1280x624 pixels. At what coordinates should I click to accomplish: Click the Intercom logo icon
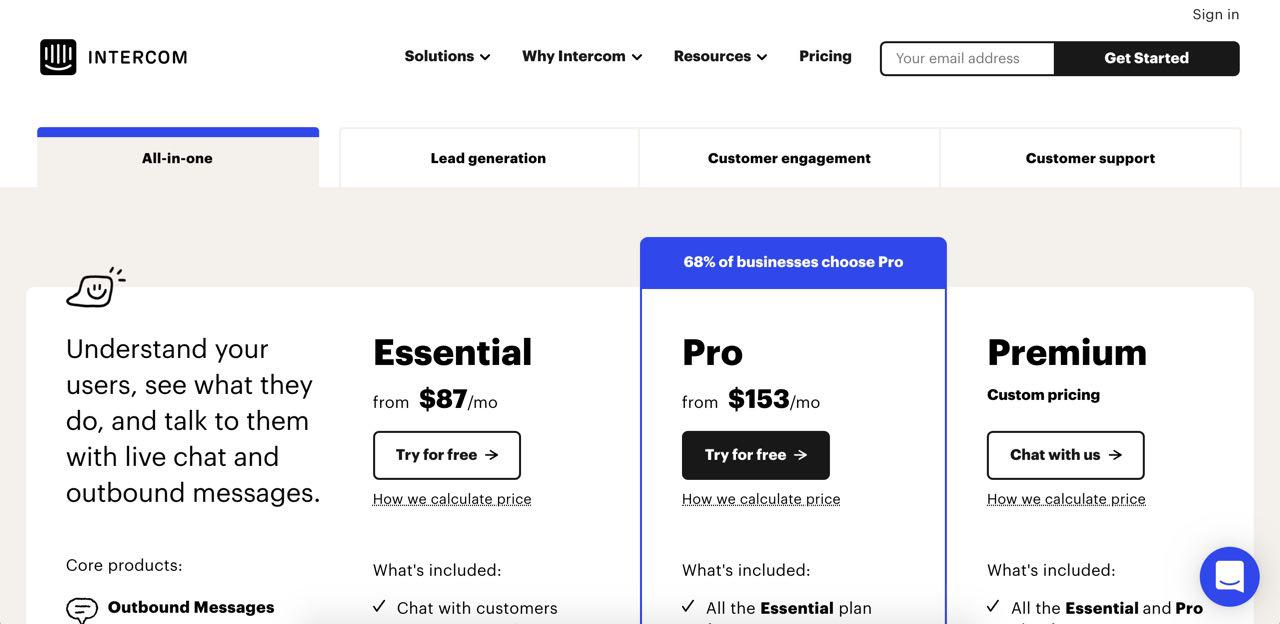click(58, 57)
